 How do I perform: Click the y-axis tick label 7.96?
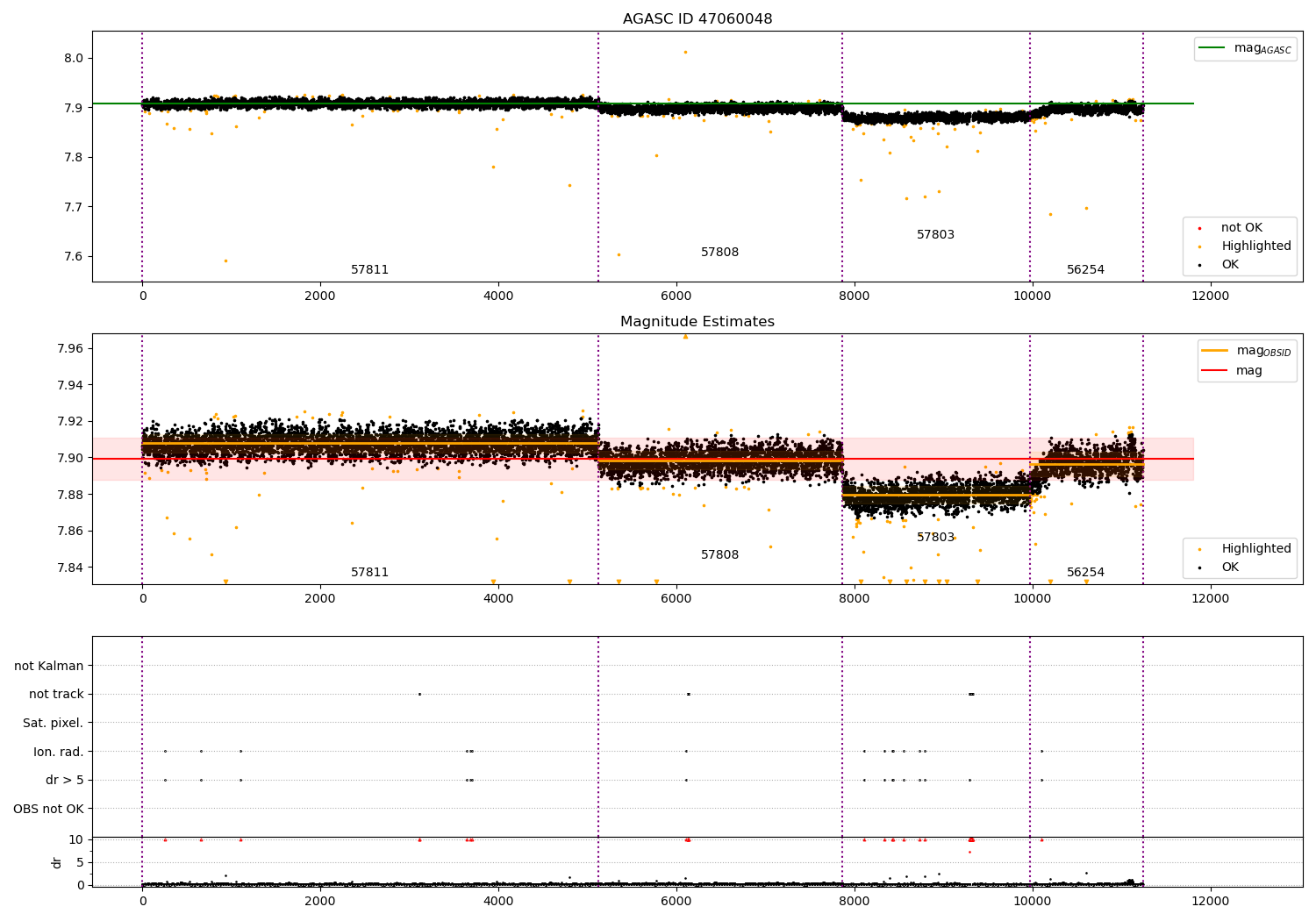point(70,349)
